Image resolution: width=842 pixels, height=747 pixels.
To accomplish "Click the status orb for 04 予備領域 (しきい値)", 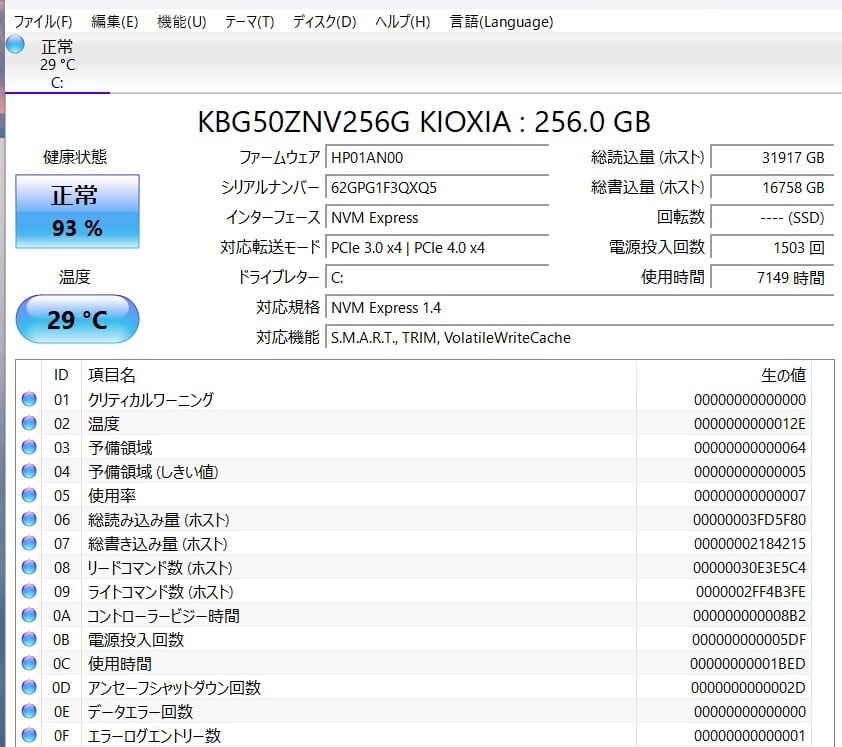I will click(x=29, y=471).
